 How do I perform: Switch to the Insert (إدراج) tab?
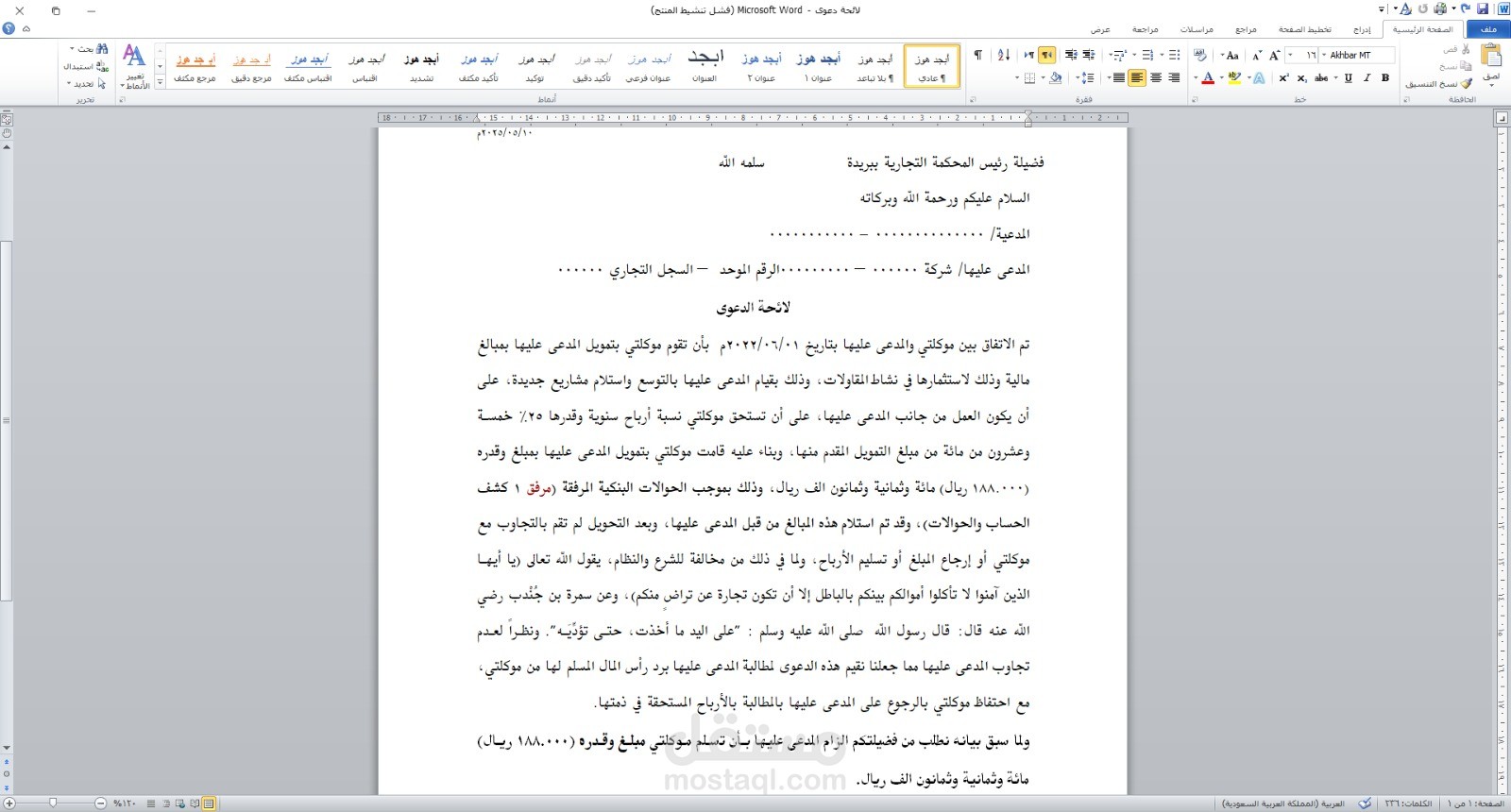[x=1362, y=29]
